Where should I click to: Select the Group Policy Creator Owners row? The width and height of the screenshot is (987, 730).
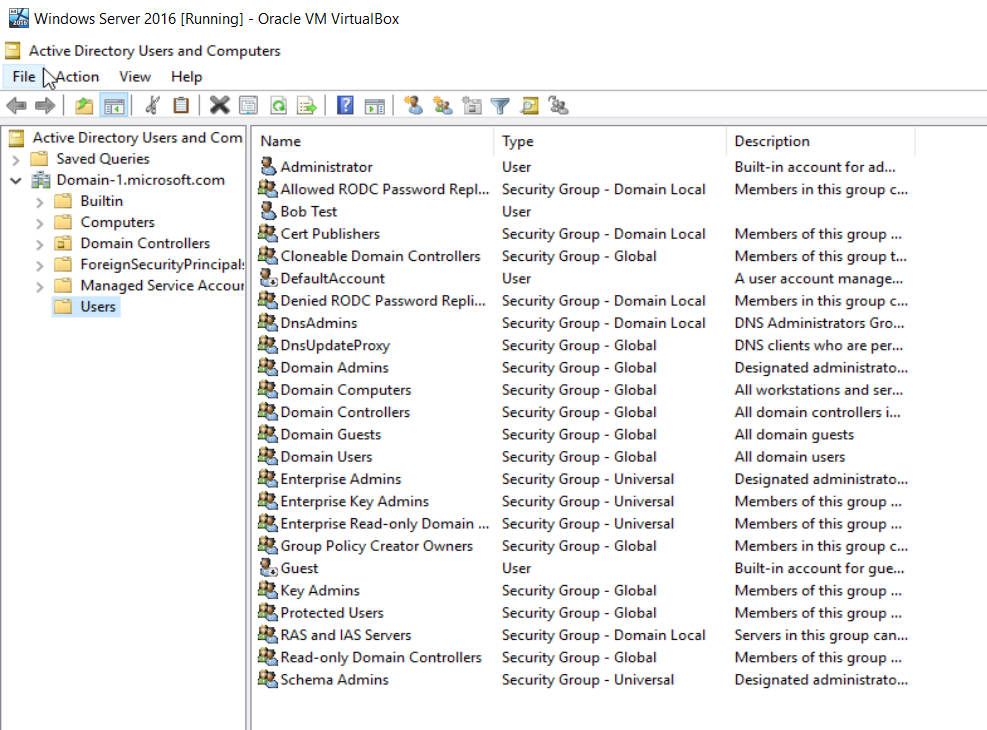[582, 546]
